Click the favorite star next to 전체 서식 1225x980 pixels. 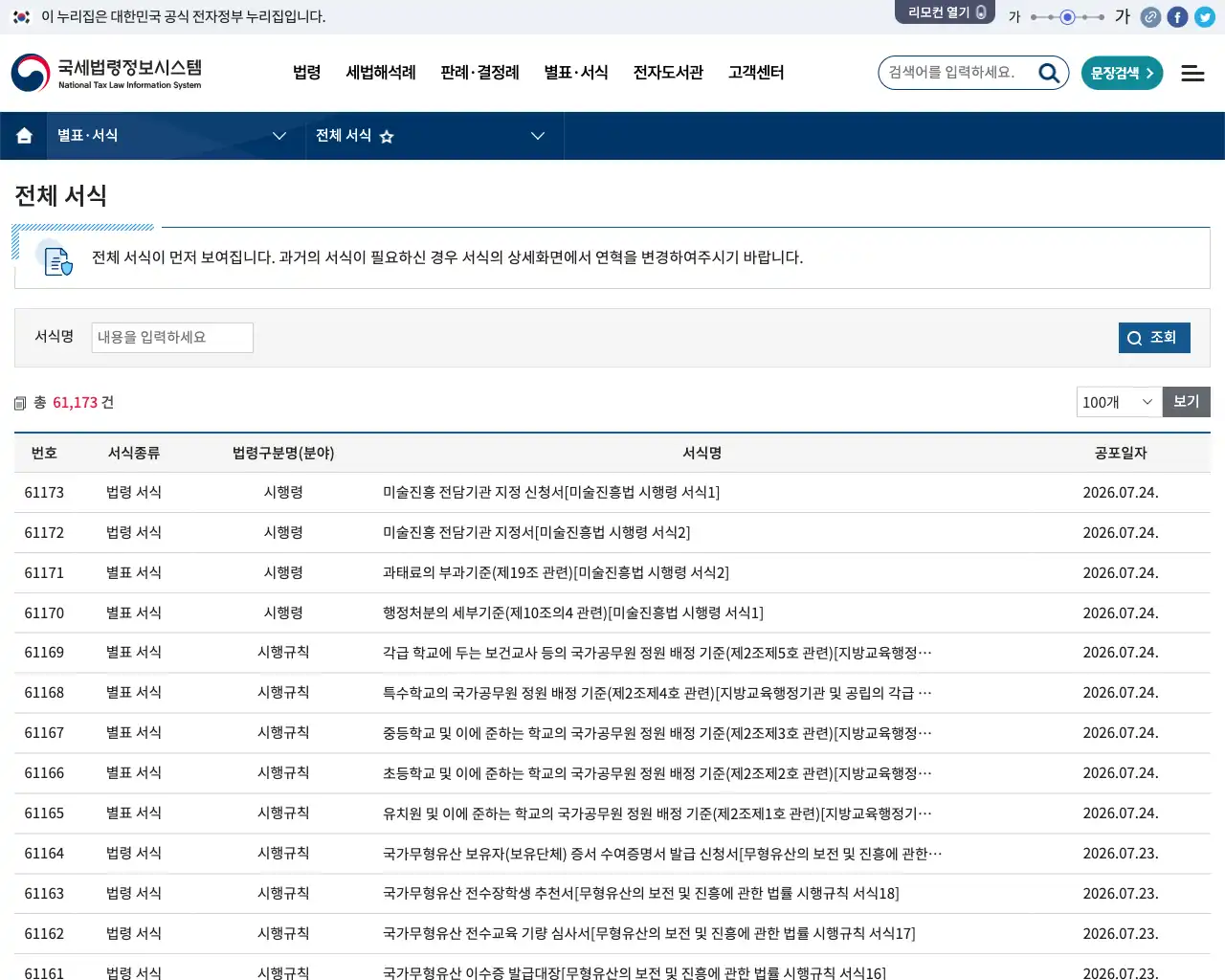point(387,137)
